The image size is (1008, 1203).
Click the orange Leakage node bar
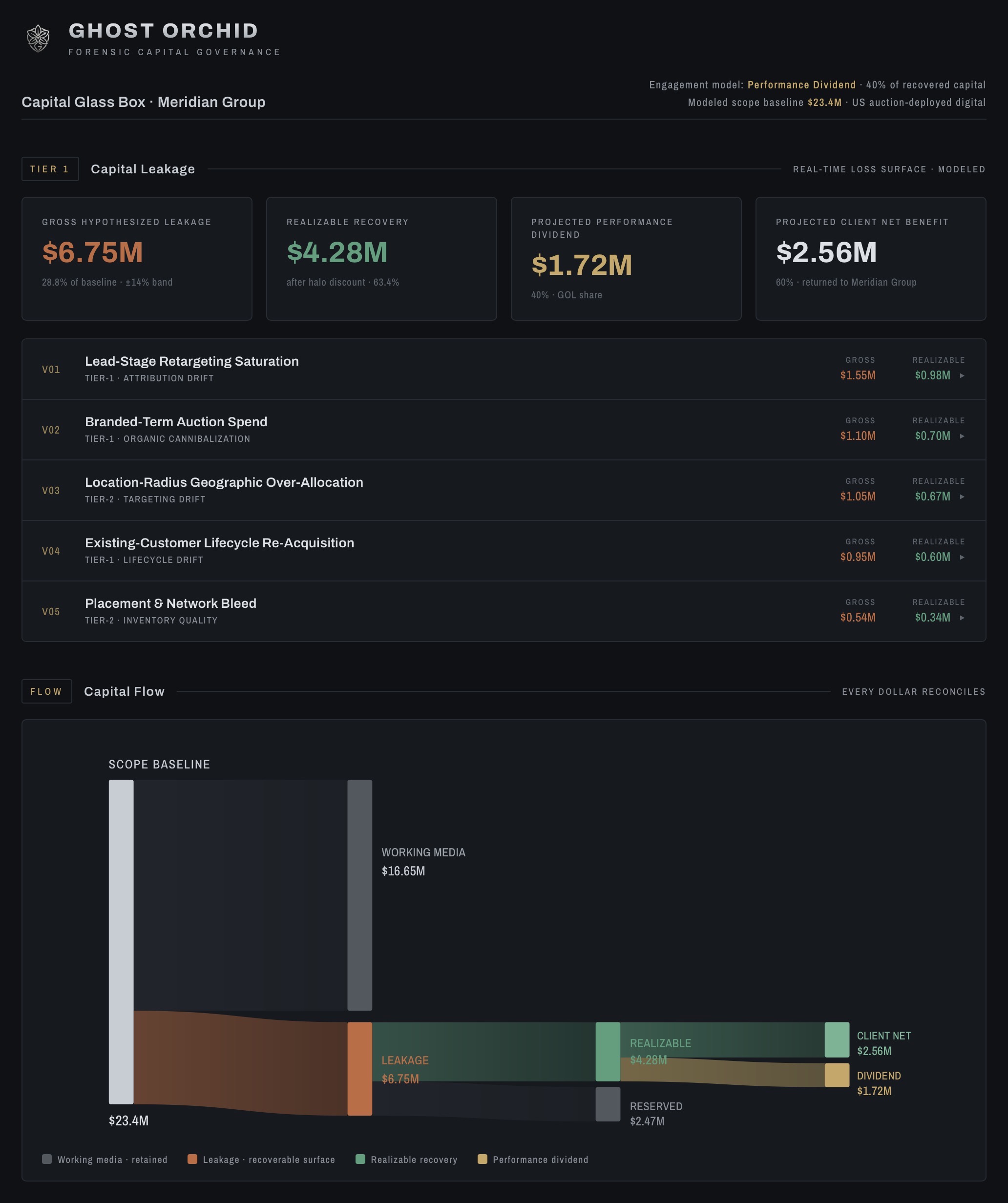360,1069
